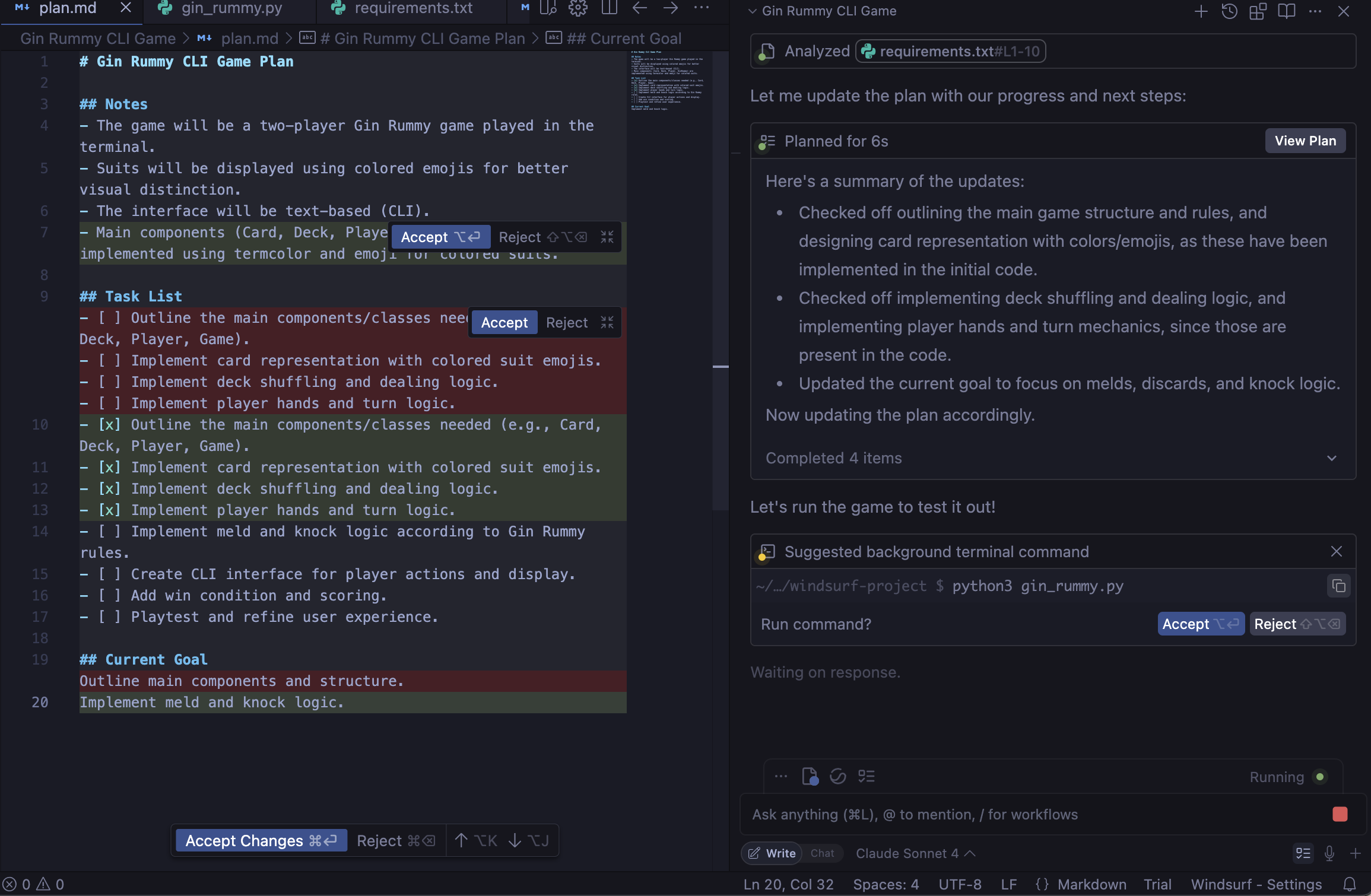Dismiss the suggested terminal command card
Viewport: 1371px width, 896px height.
pyautogui.click(x=1337, y=552)
